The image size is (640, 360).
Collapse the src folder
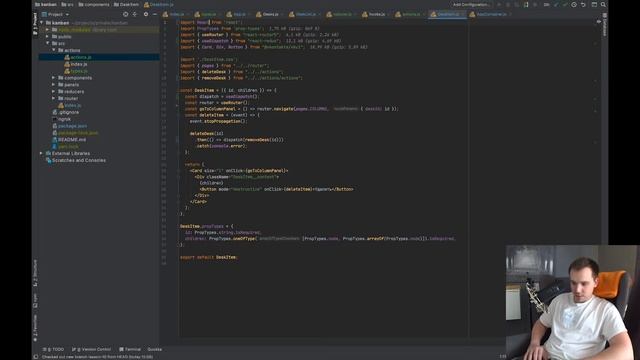[x=48, y=43]
